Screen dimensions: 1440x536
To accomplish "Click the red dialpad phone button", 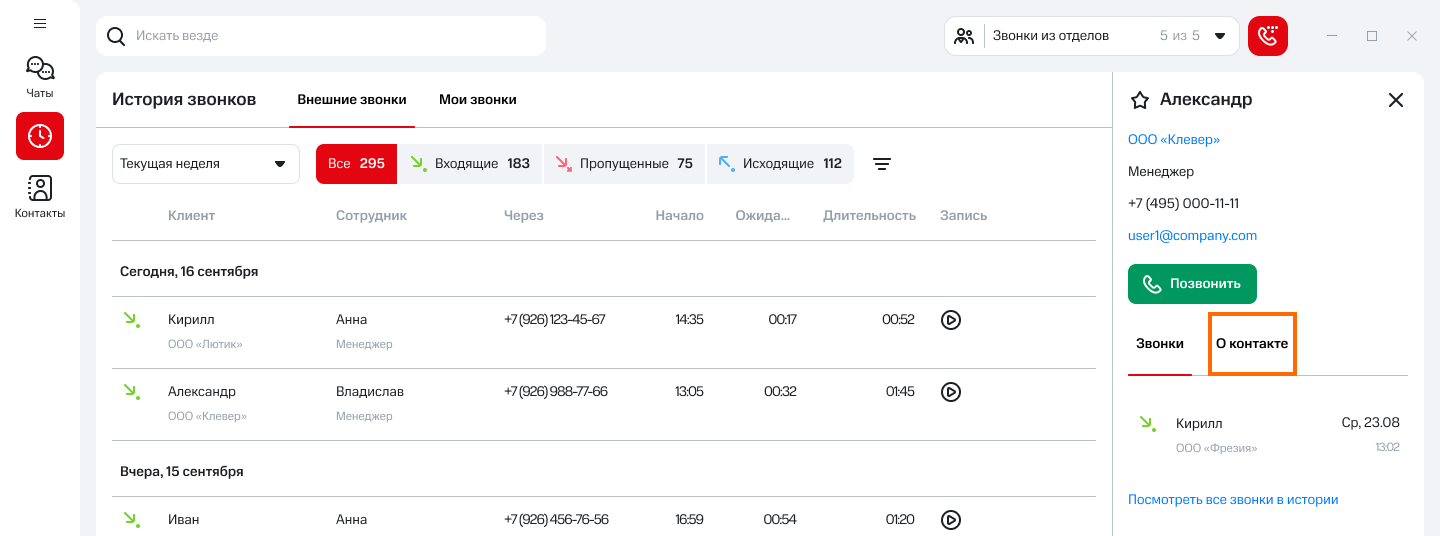I will click(1268, 36).
